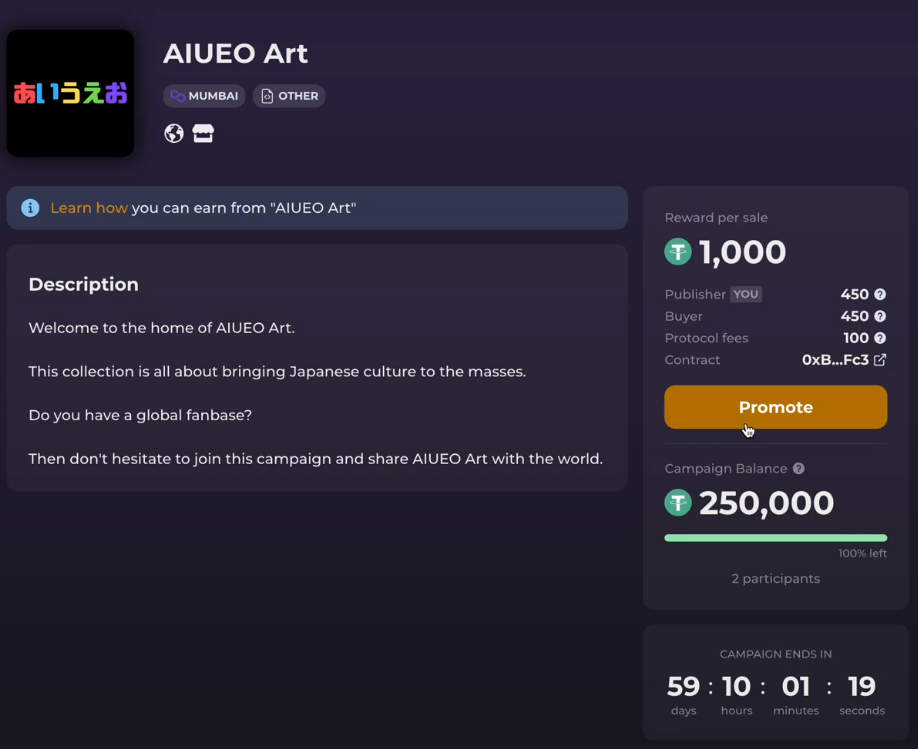Screen dimensions: 918x749
Task: Click the 2 participants text
Action: pyautogui.click(x=776, y=579)
